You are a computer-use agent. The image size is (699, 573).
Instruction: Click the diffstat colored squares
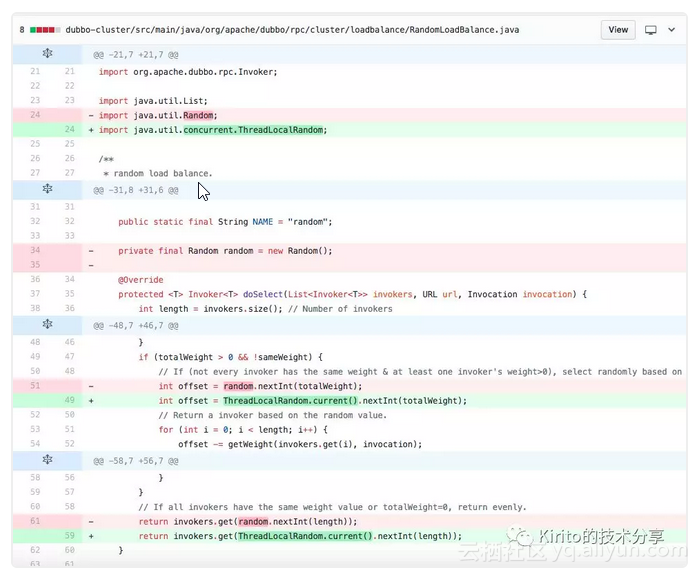pyautogui.click(x=45, y=30)
